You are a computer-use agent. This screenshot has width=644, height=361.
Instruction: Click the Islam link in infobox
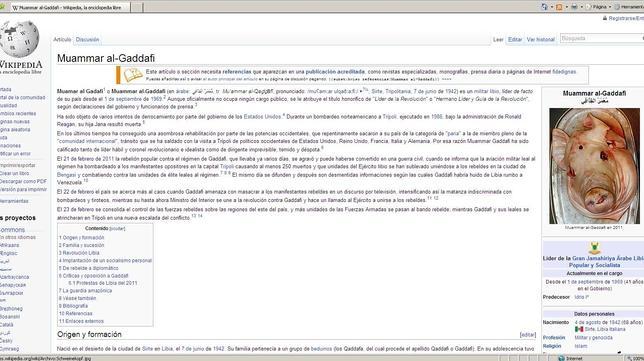pyautogui.click(x=581, y=346)
